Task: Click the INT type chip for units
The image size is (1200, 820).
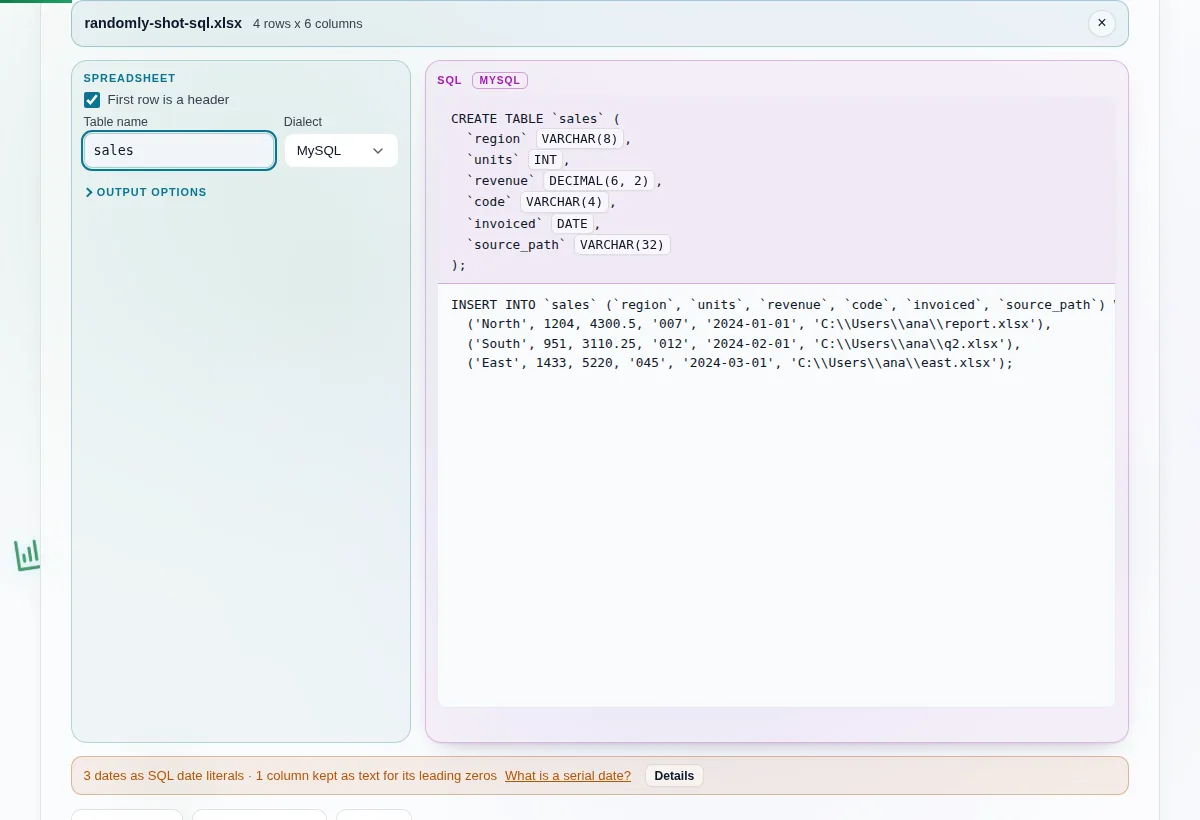Action: pos(546,160)
